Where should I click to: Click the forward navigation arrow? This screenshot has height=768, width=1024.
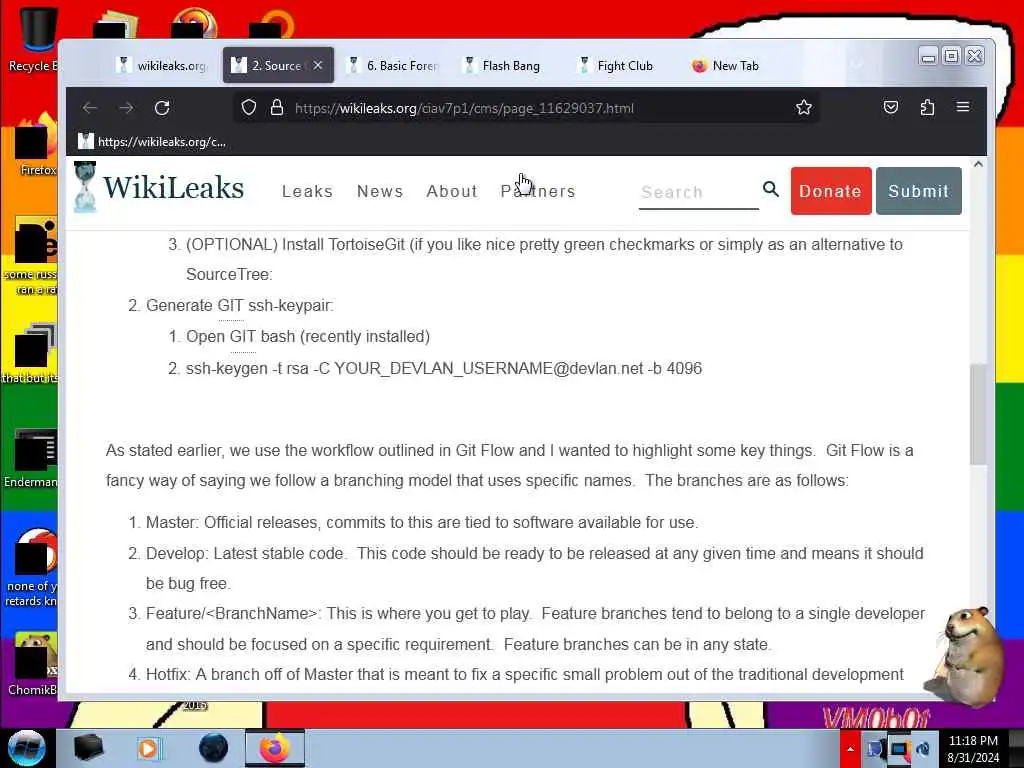click(x=126, y=108)
